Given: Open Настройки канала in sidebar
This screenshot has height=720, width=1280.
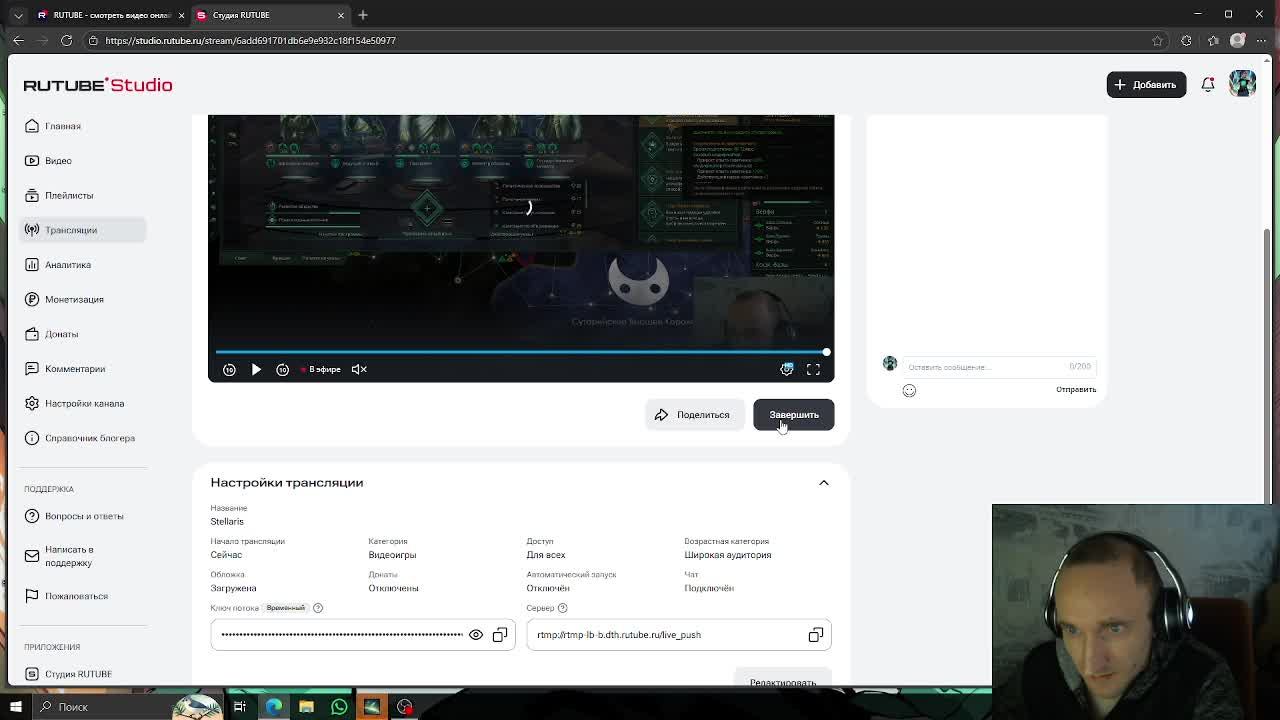Looking at the screenshot, I should tap(83, 403).
